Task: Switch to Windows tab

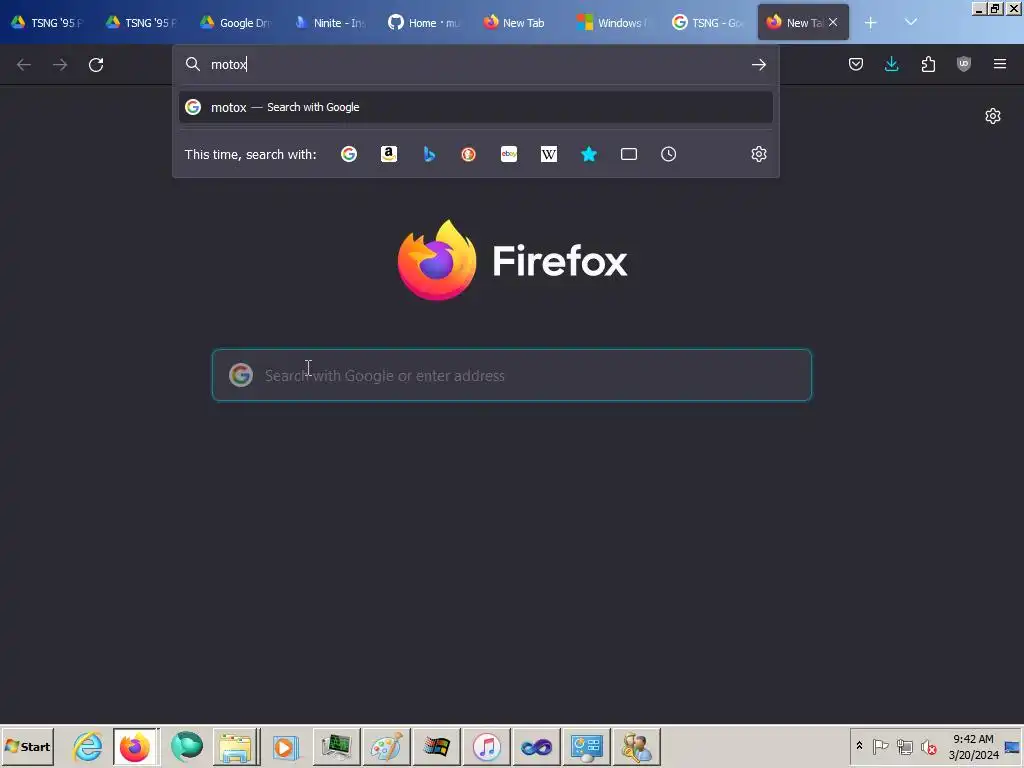Action: coord(612,23)
